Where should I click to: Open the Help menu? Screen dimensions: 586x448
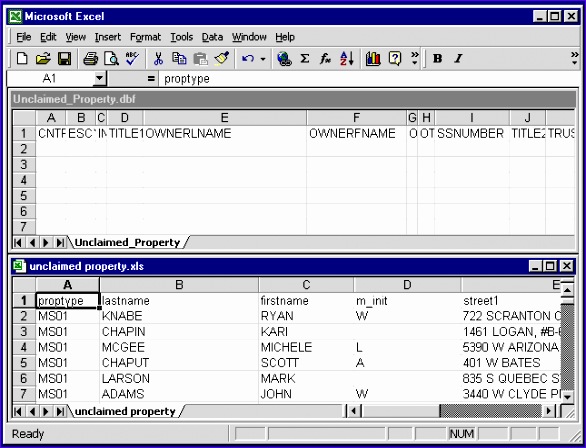tap(285, 37)
